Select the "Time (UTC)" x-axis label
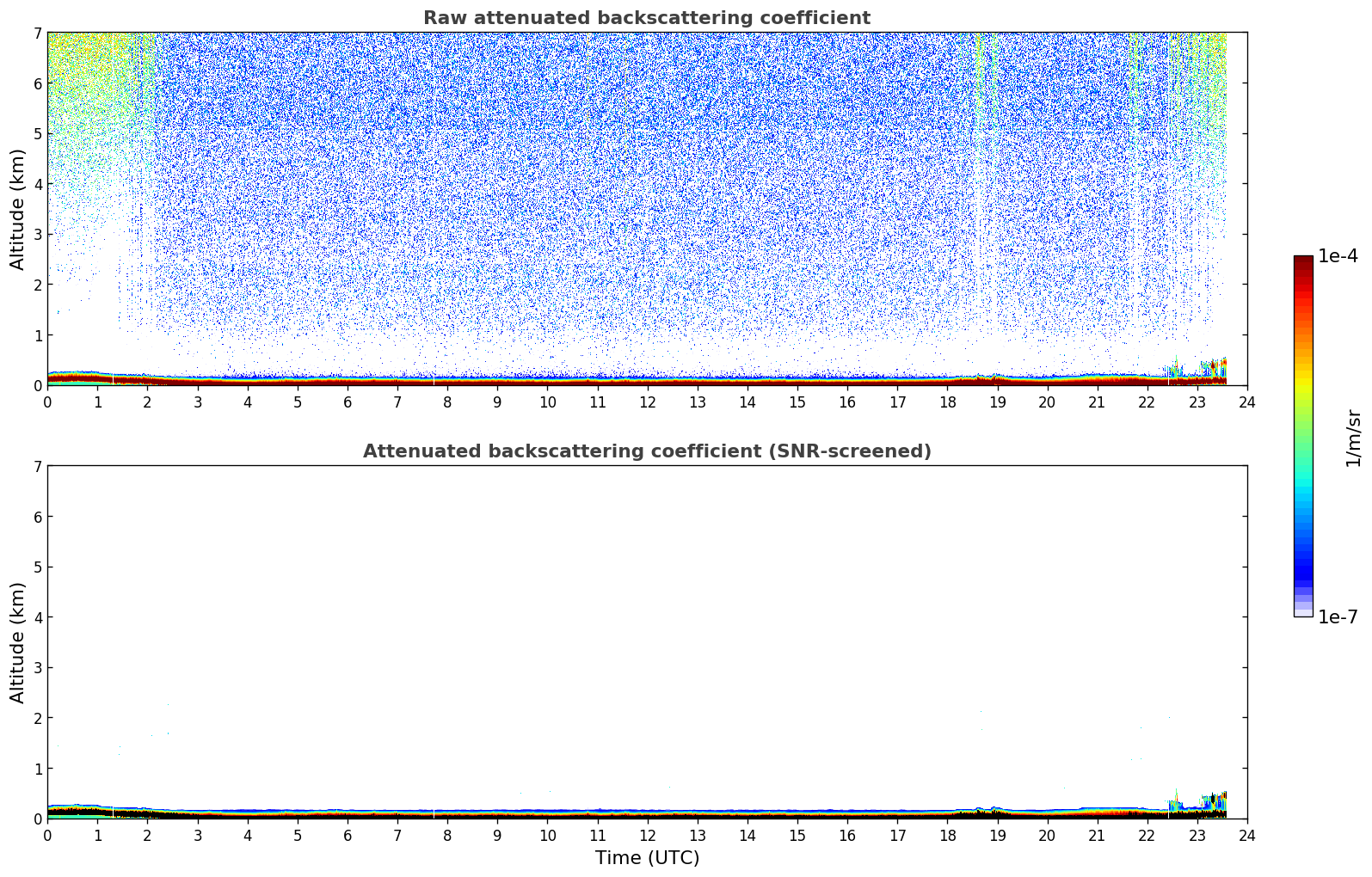1372x877 pixels. tap(647, 858)
